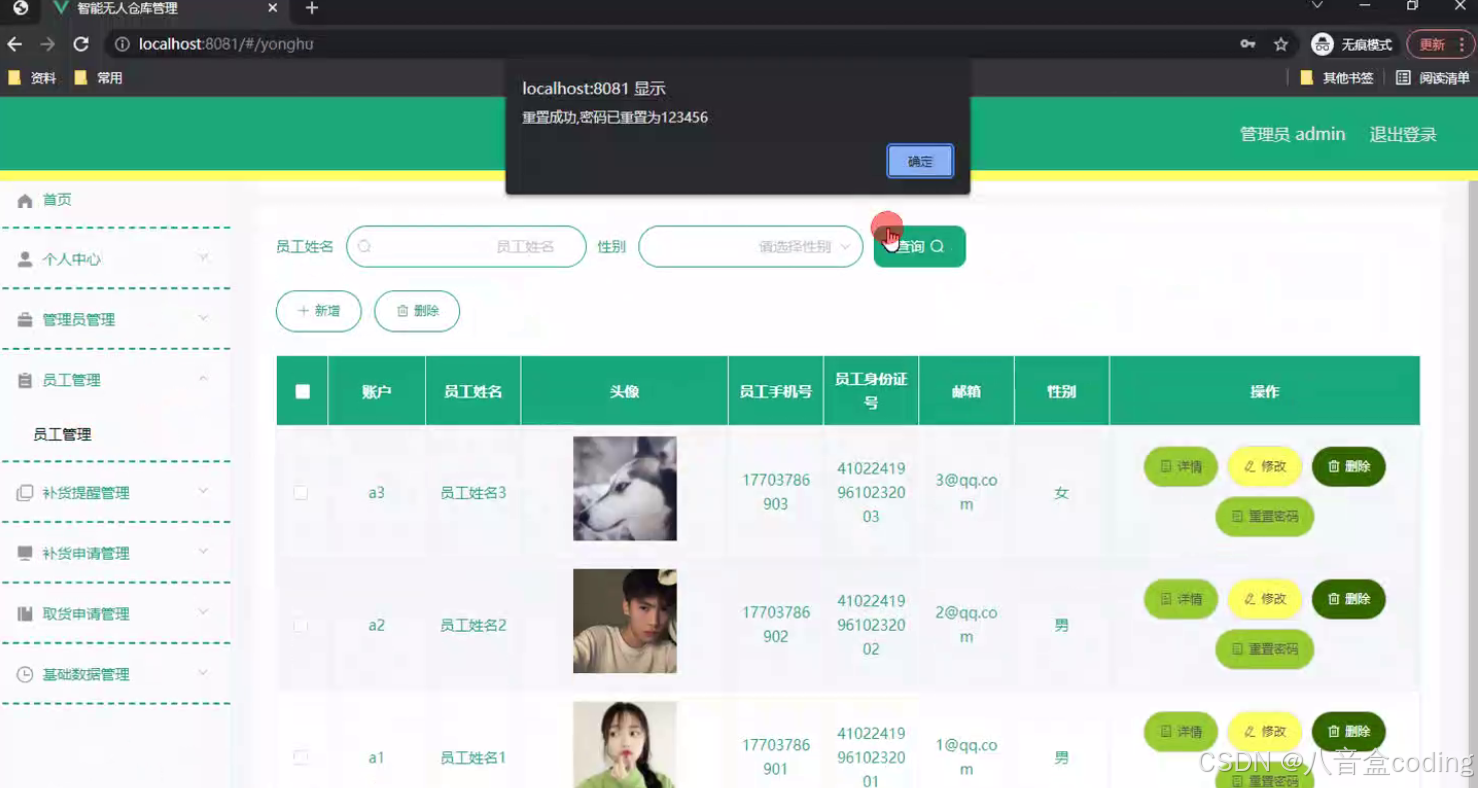Viewport: 1478px width, 788px height.
Task: Click the chart icon beside 取货申请管理
Action: tap(25, 614)
